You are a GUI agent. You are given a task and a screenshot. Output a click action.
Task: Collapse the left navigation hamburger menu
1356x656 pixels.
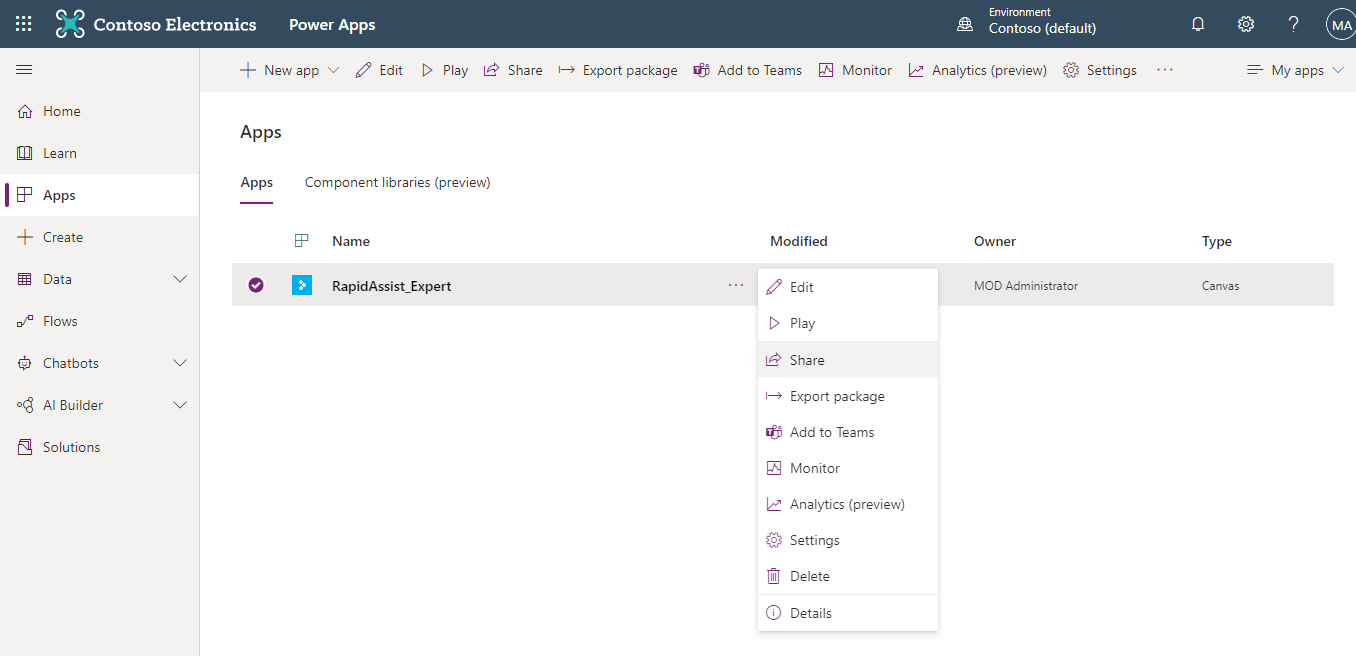coord(24,70)
